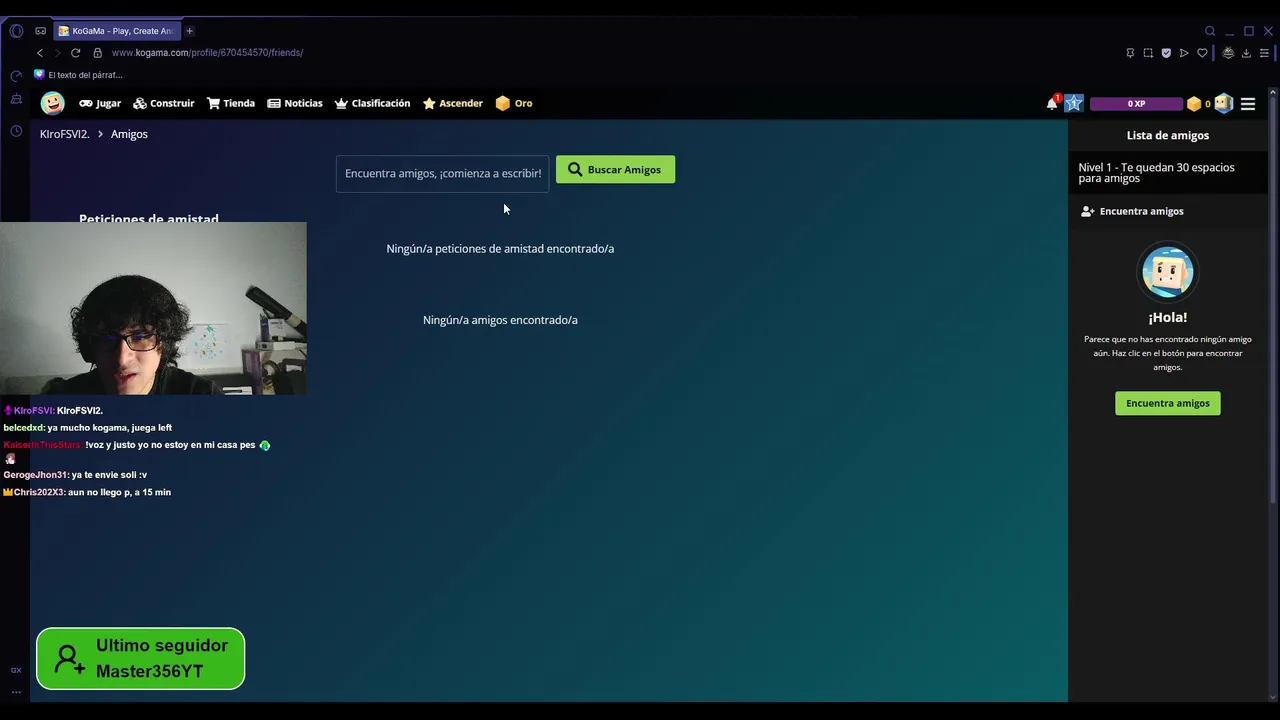The height and width of the screenshot is (720, 1280).
Task: Open the extensions cube icon
Action: pos(1228,53)
